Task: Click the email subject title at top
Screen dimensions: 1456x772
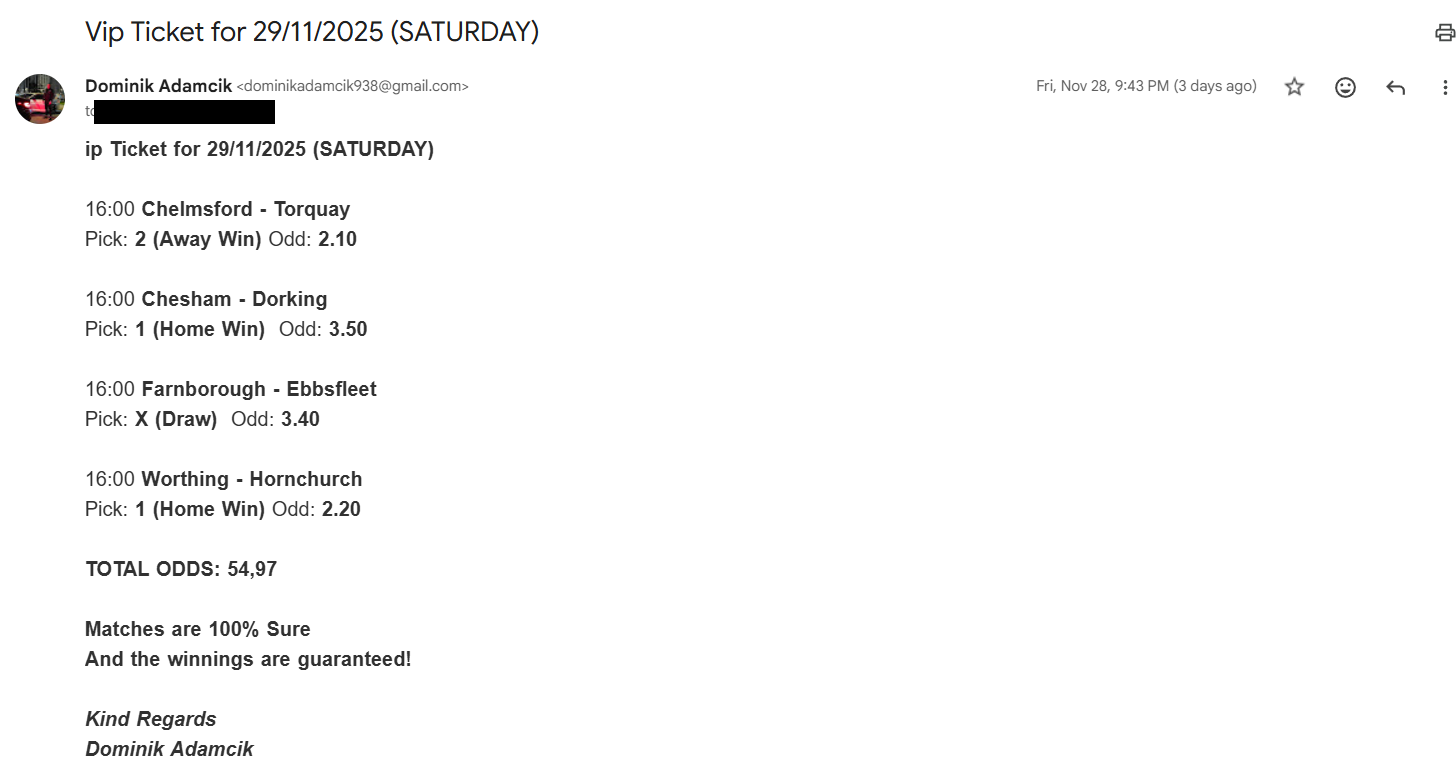Action: click(312, 32)
